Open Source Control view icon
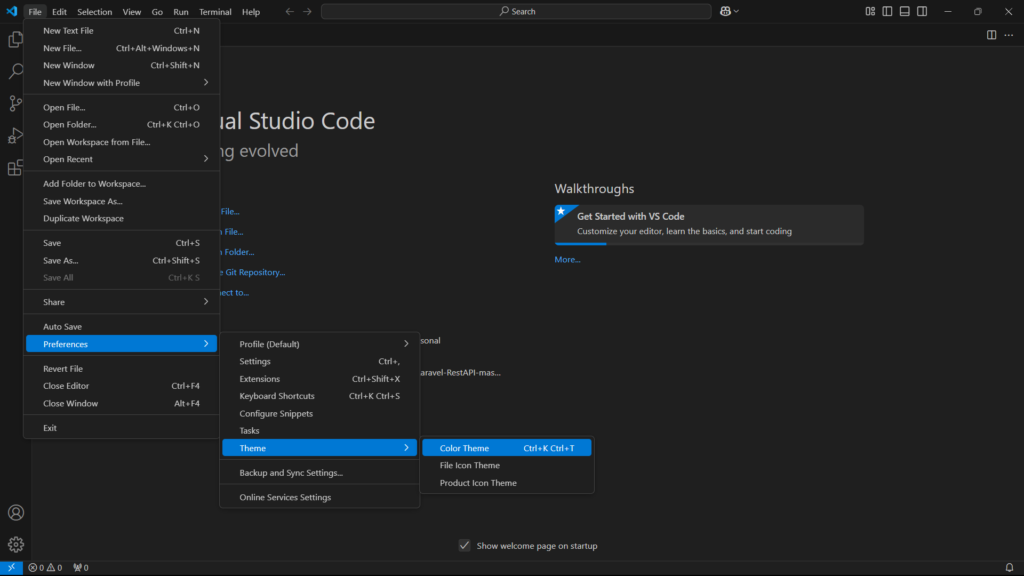 [16, 103]
